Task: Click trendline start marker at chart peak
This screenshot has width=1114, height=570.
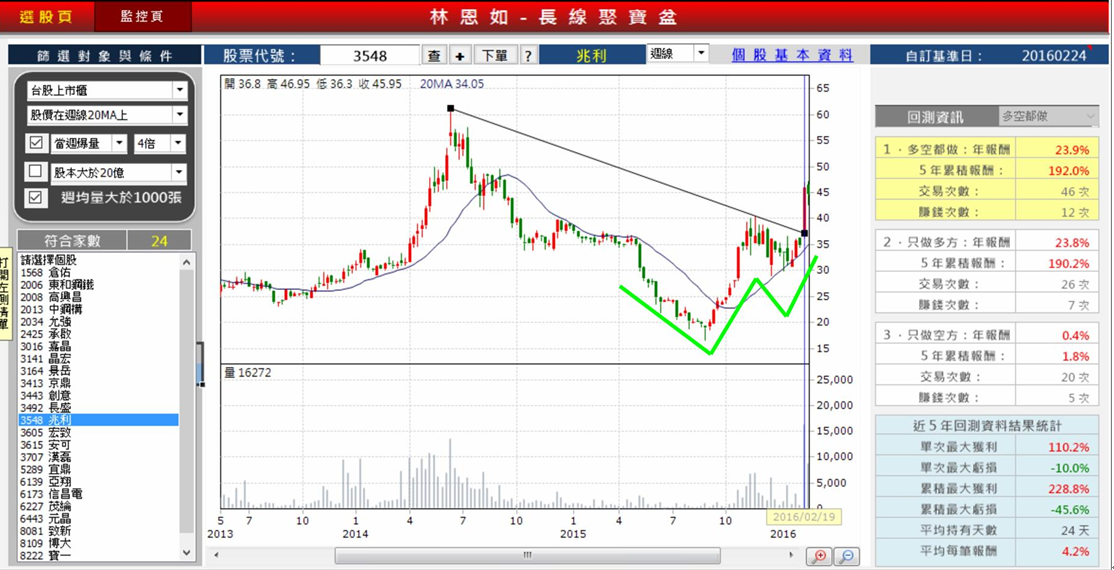Action: [x=451, y=108]
